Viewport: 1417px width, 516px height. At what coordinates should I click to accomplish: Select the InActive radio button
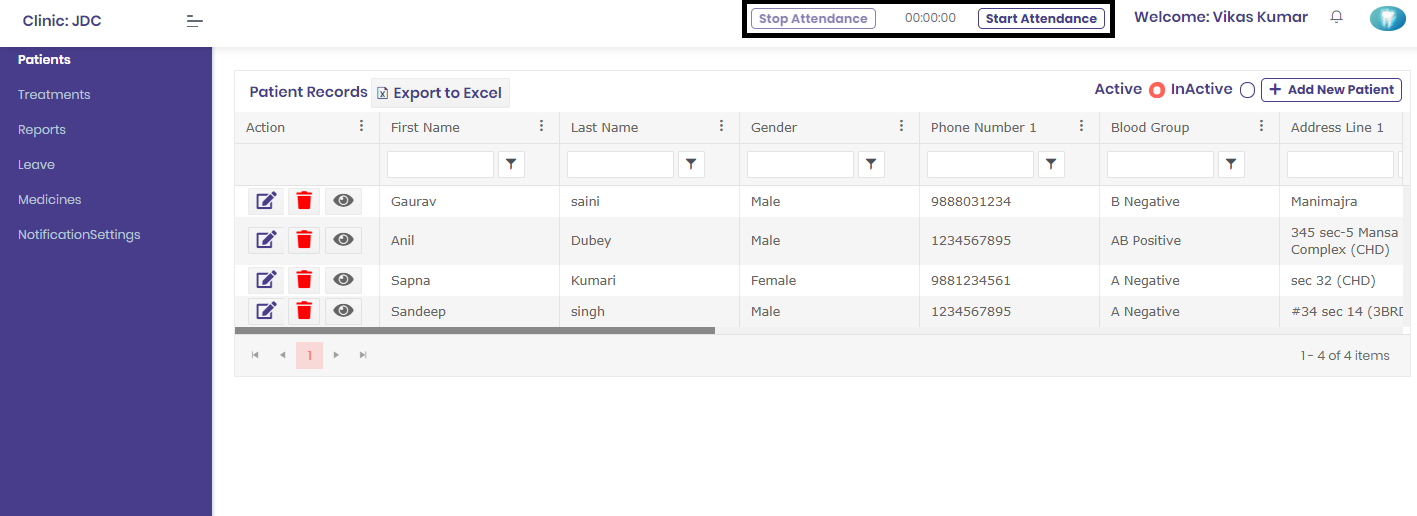click(1247, 90)
